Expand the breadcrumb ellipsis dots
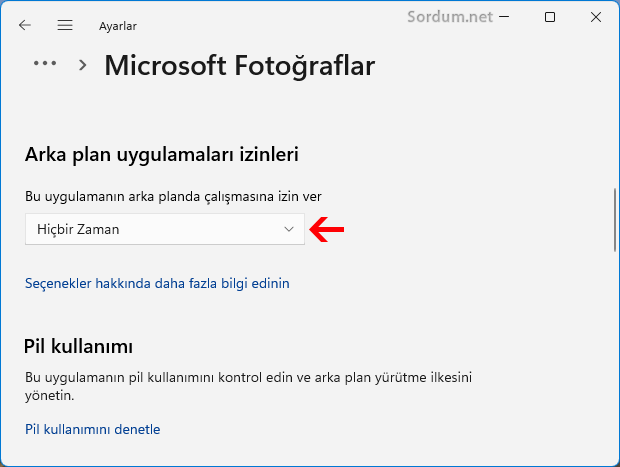The image size is (620, 467). pos(45,63)
